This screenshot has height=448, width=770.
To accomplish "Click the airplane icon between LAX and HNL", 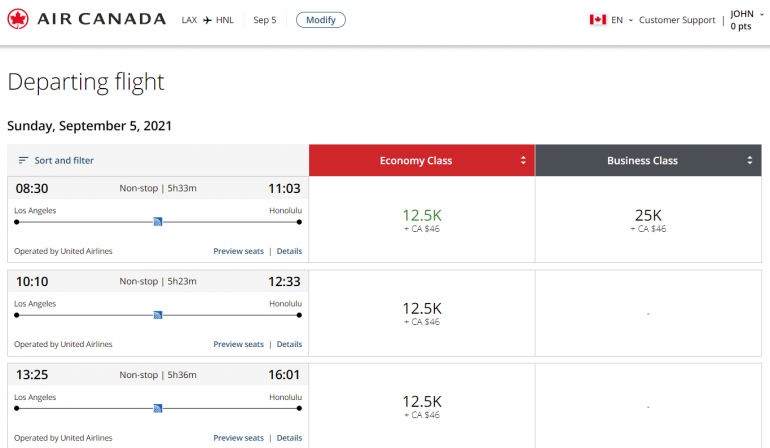I will [207, 20].
